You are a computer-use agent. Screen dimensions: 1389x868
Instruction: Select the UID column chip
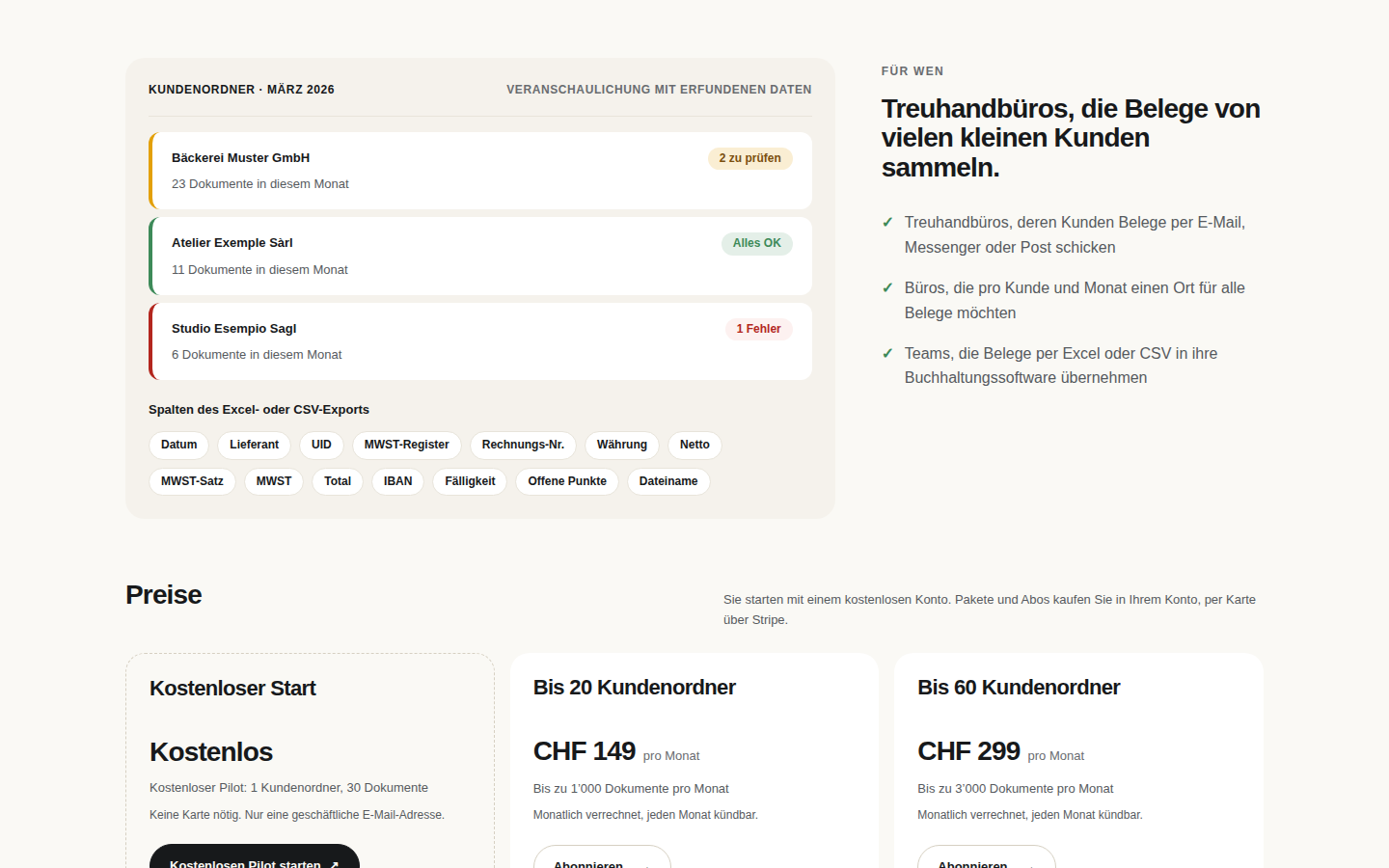[321, 445]
